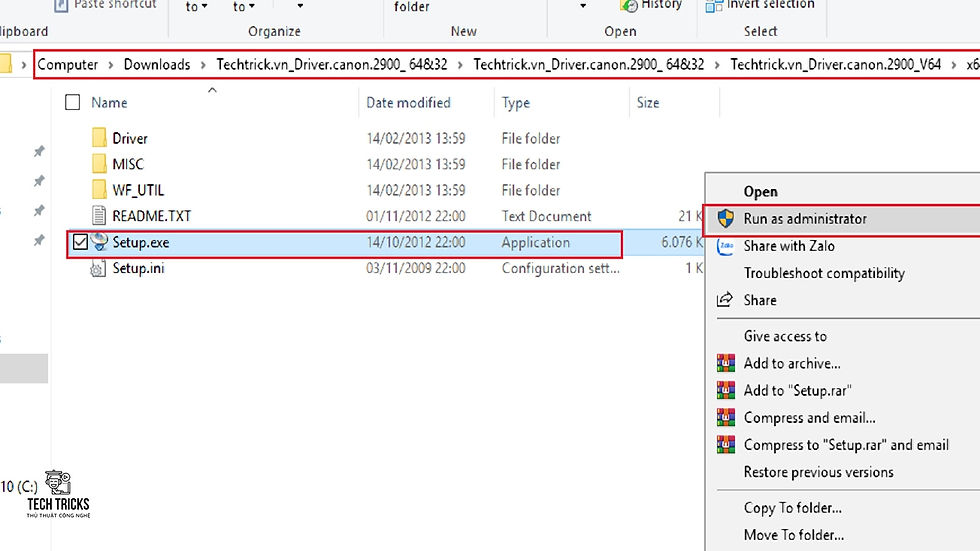This screenshot has height=551, width=980.
Task: Open the Move to dropdown arrow
Action: [x=204, y=7]
